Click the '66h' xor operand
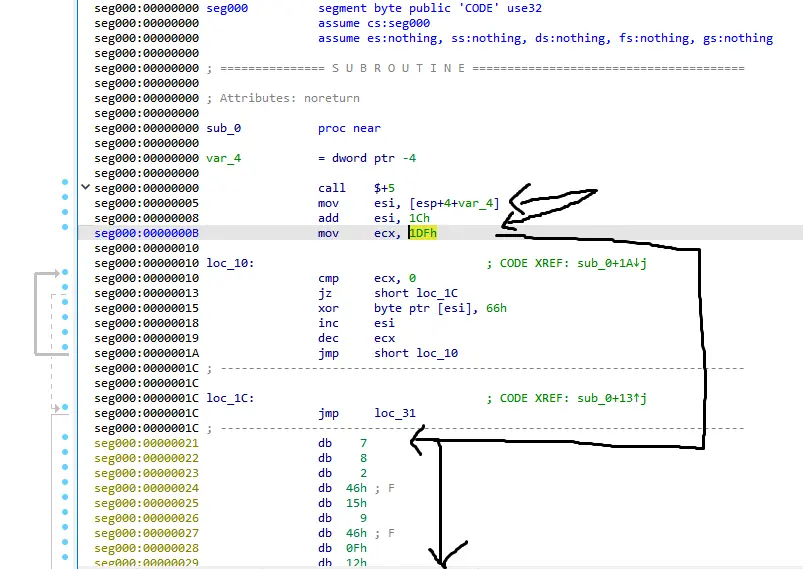The width and height of the screenshot is (803, 569). point(496,308)
